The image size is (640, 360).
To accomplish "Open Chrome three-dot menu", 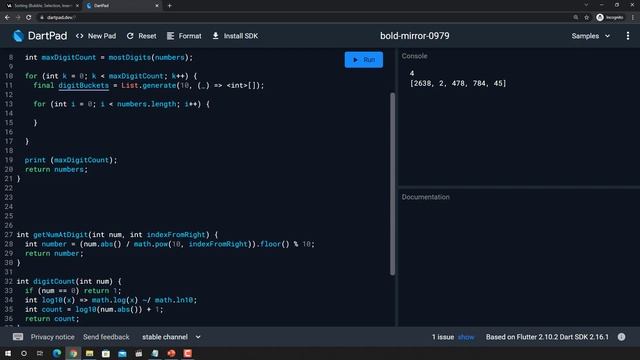I will (x=633, y=17).
